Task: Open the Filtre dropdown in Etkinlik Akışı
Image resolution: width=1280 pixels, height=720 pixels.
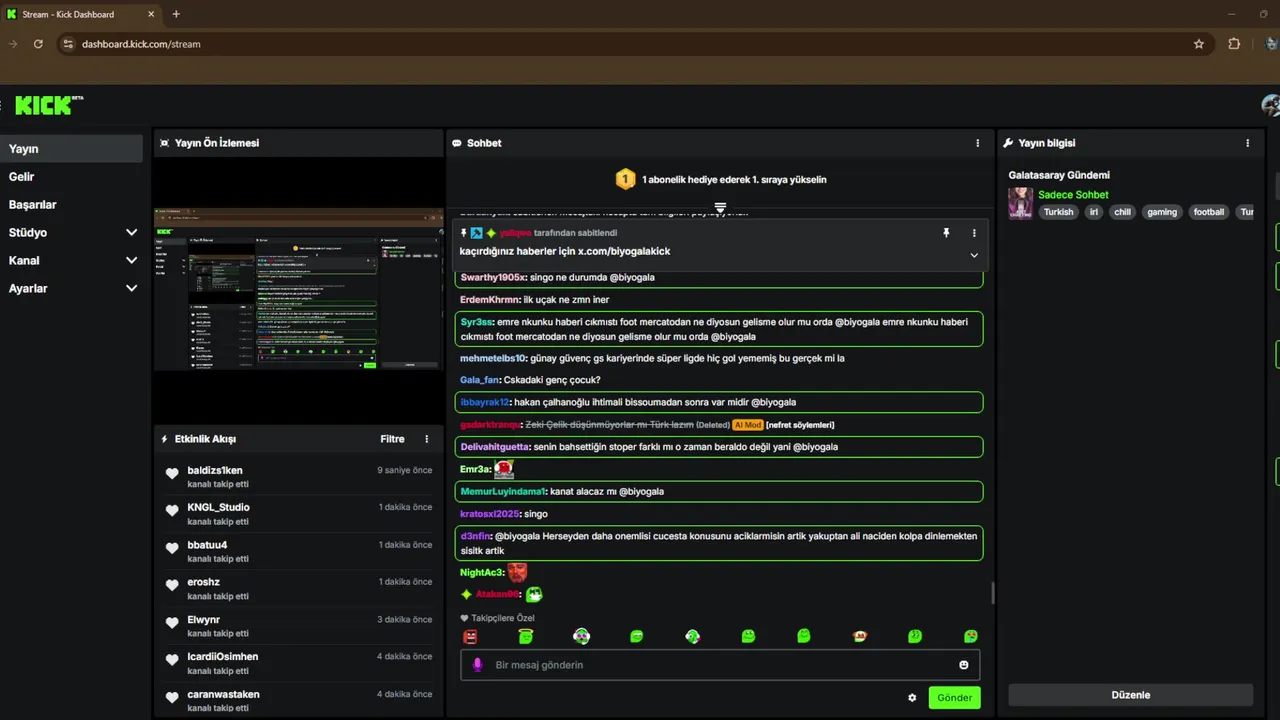Action: pos(392,439)
